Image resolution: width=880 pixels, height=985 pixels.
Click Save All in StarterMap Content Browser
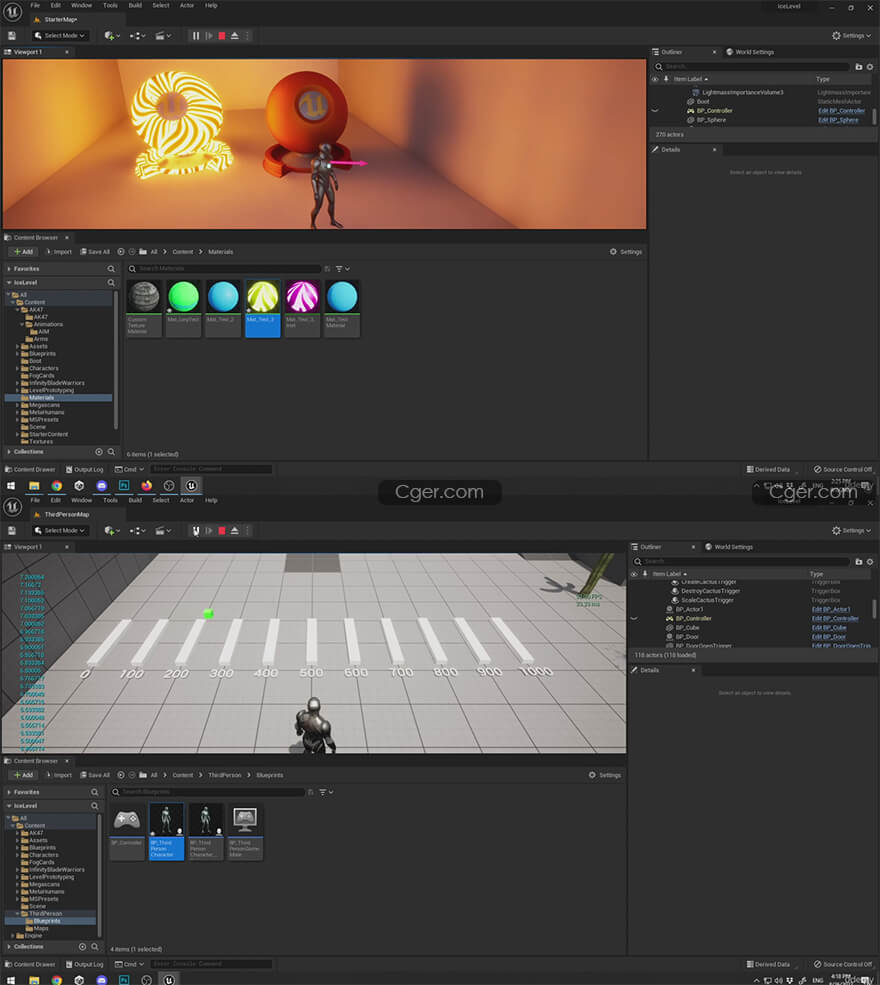point(95,252)
